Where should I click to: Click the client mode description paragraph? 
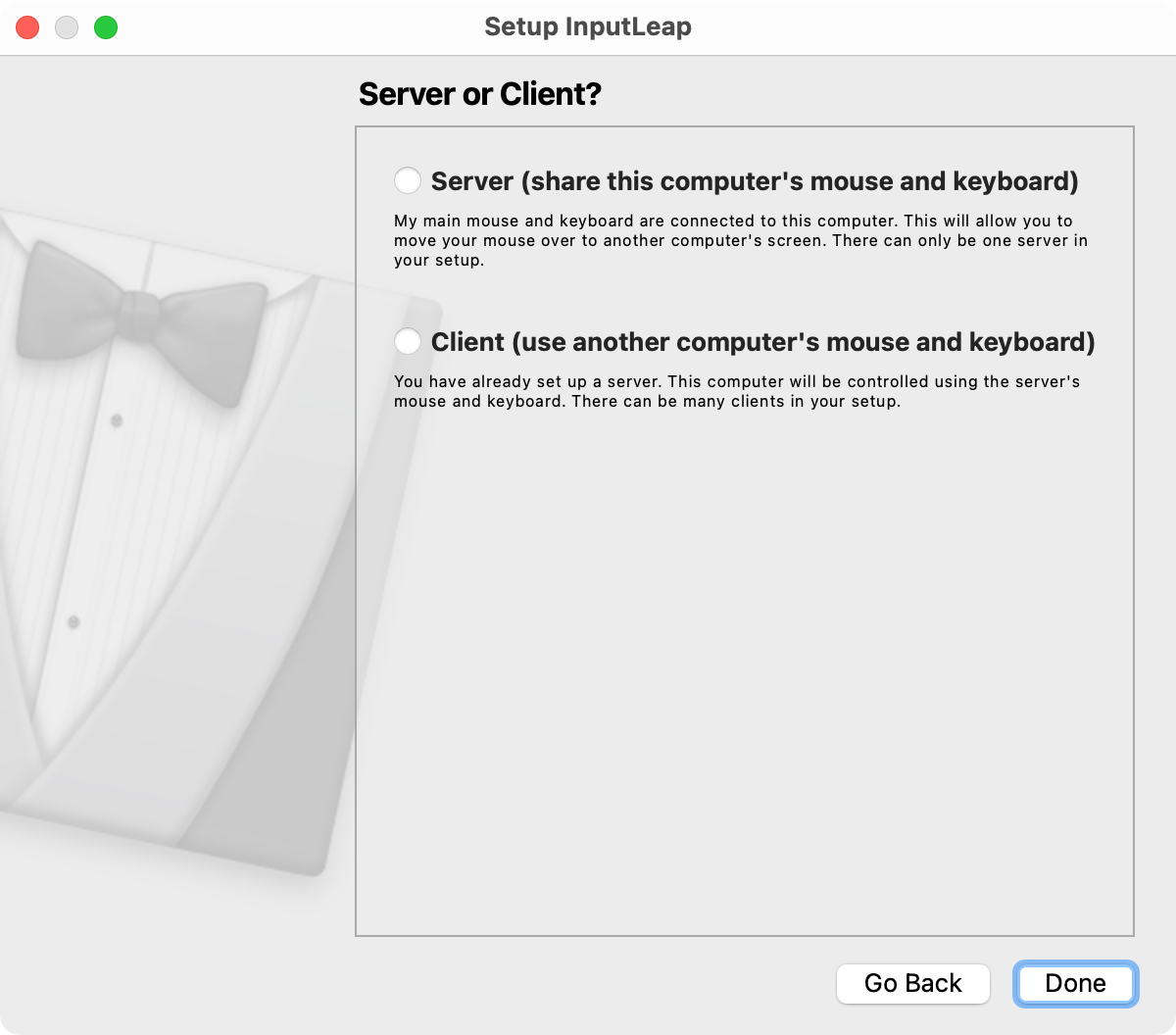(x=735, y=391)
